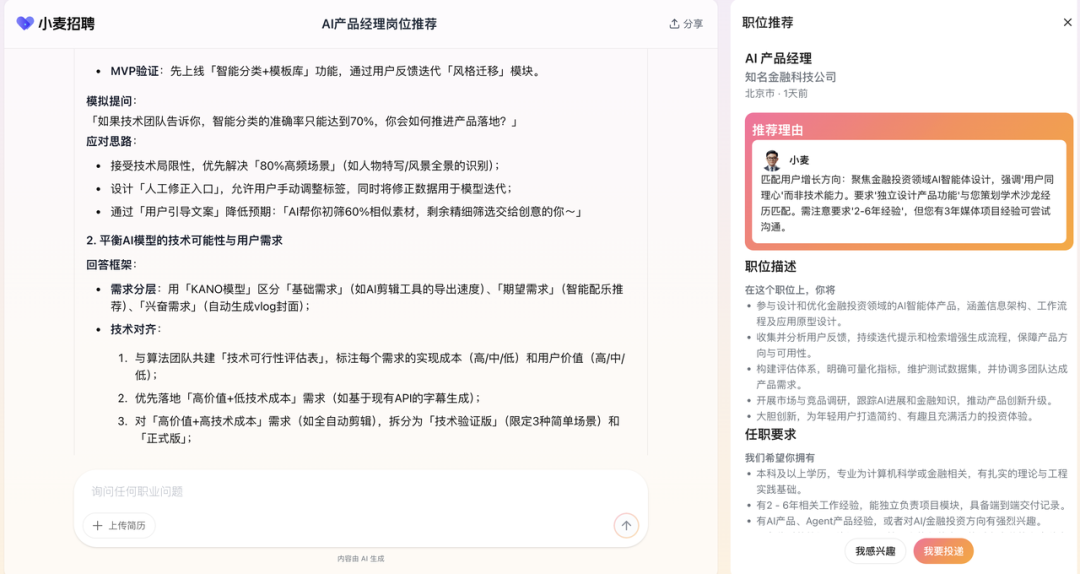Click the 北京市 · 1天前 location line
Screen dimensions: 1080x574
776,93
